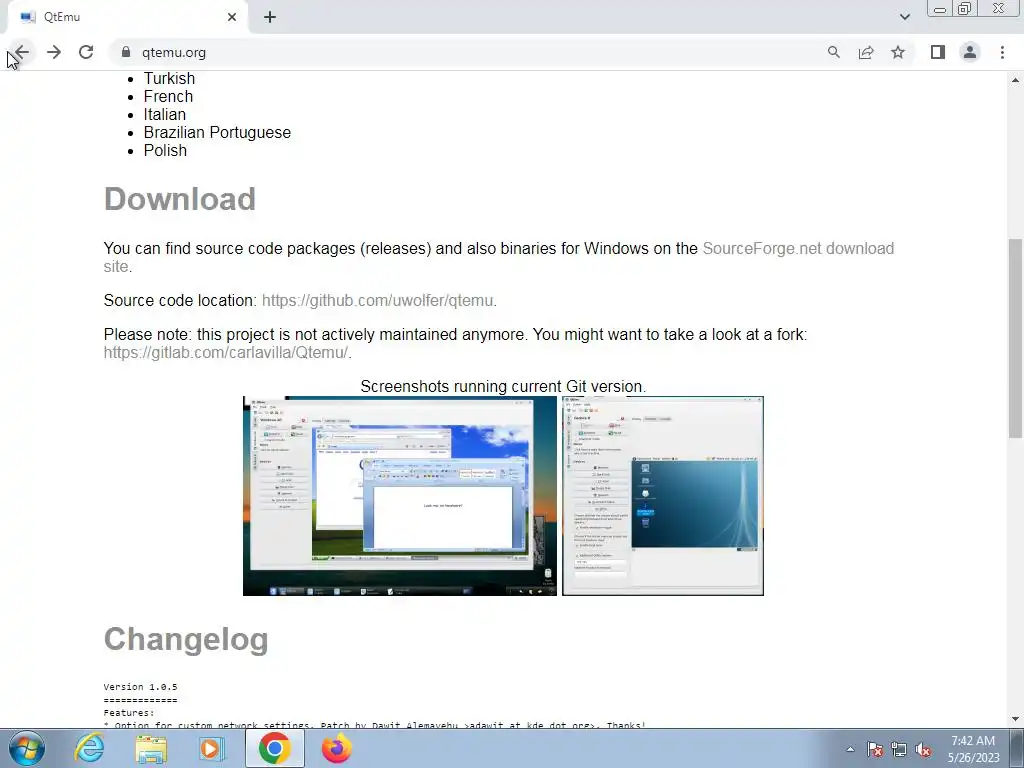Open the network status tray icon
Image resolution: width=1024 pixels, height=768 pixels.
[x=899, y=749]
